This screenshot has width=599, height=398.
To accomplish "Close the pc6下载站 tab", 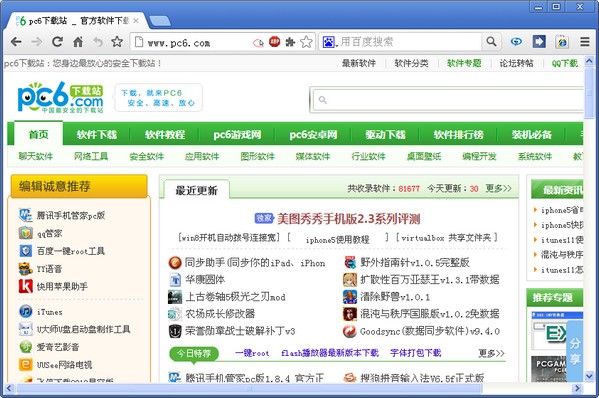I will click(x=136, y=21).
